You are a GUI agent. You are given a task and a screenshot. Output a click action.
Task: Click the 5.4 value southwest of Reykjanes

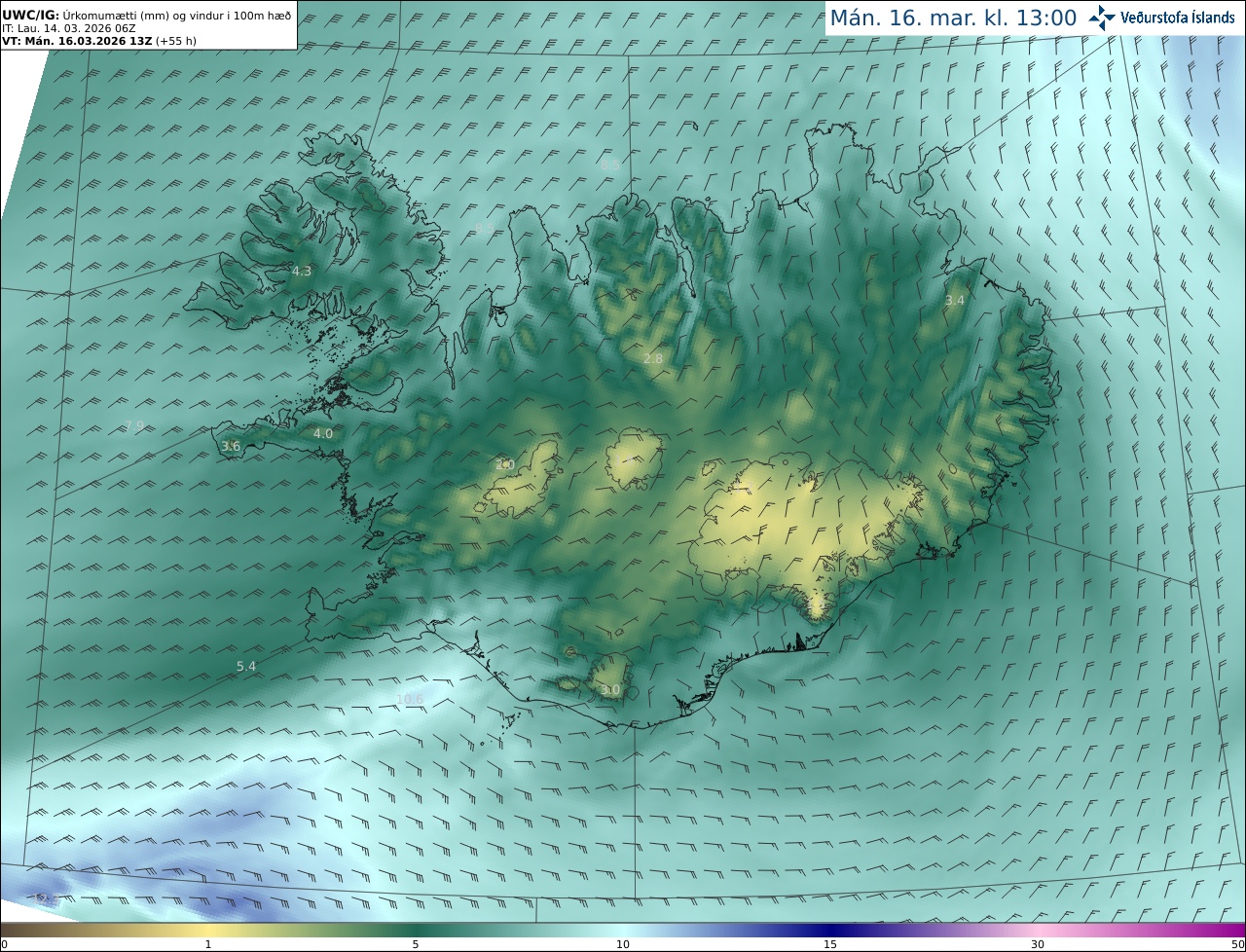coord(246,667)
